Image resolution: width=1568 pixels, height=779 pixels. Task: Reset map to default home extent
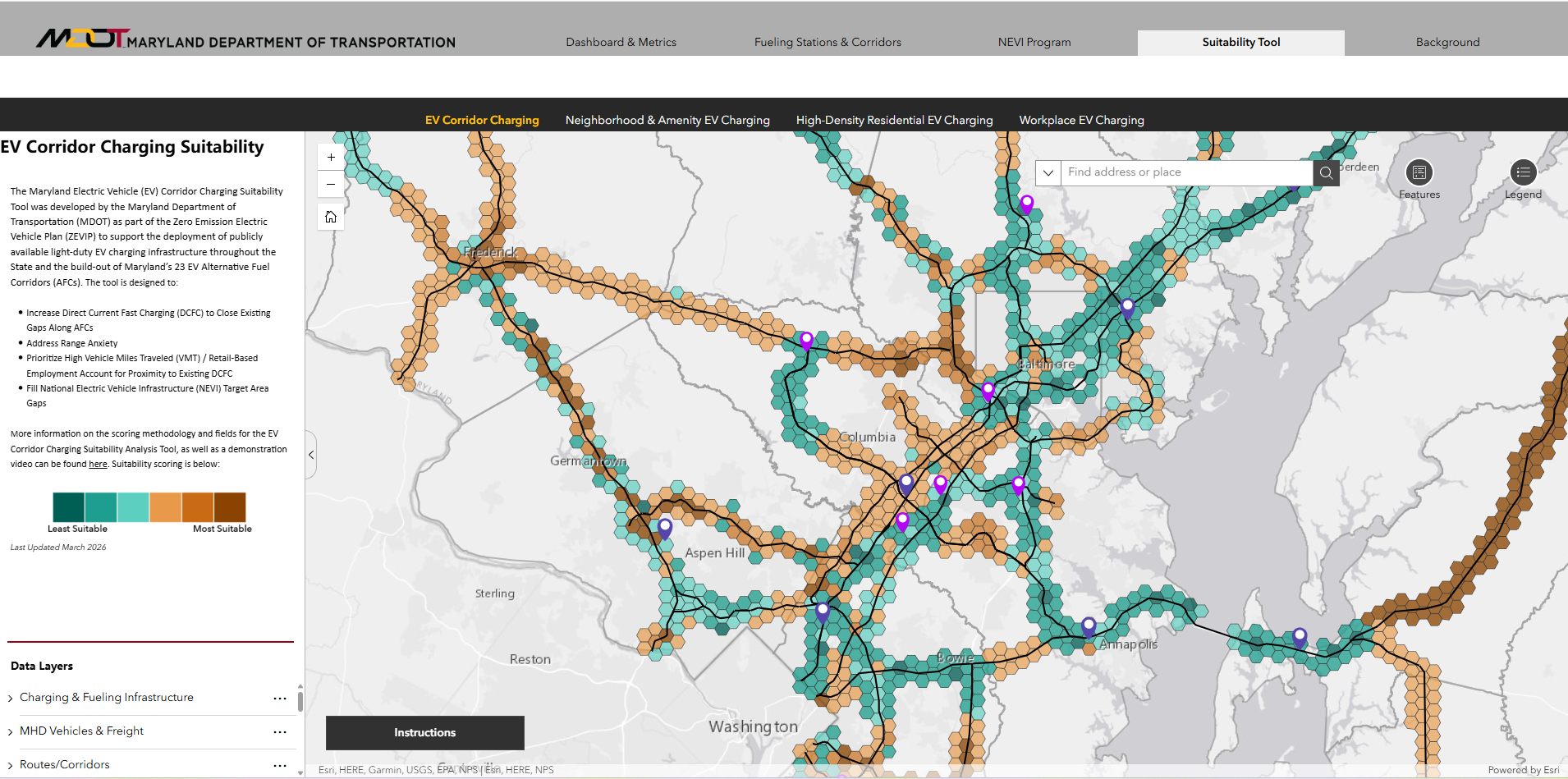coord(331,217)
